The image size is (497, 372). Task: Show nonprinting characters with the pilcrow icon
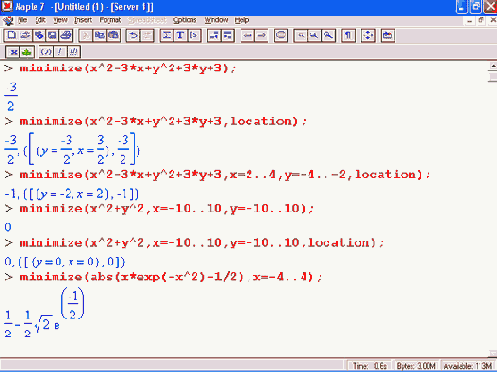pos(348,35)
